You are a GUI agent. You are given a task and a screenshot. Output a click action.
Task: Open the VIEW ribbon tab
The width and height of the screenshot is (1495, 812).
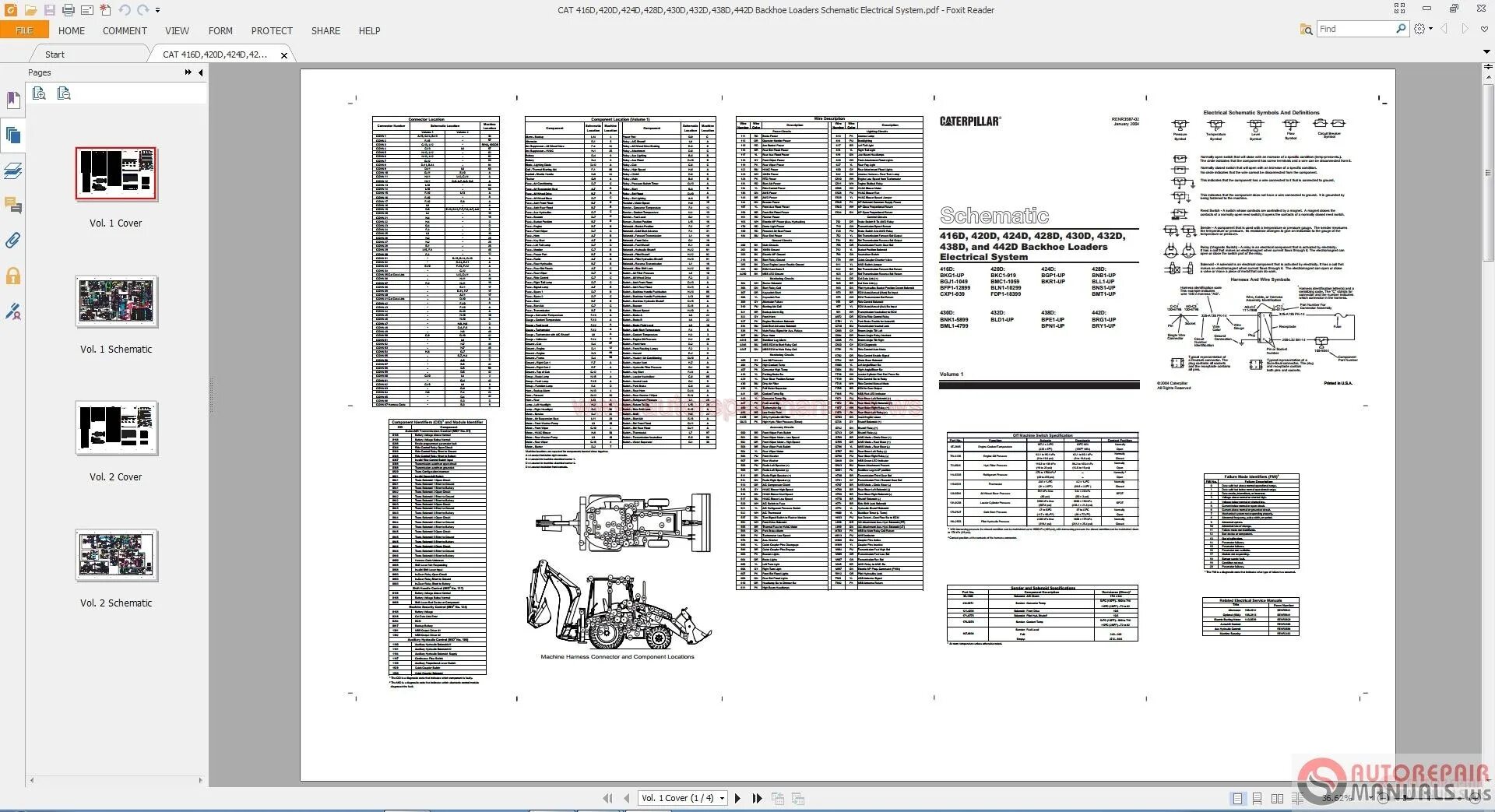pos(177,30)
